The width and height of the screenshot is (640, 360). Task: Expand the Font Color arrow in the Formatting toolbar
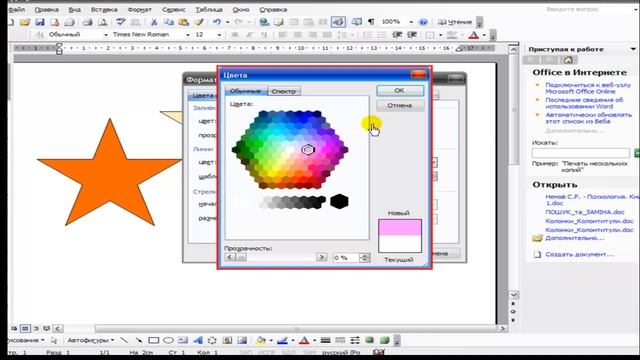pyautogui.click(x=484, y=35)
